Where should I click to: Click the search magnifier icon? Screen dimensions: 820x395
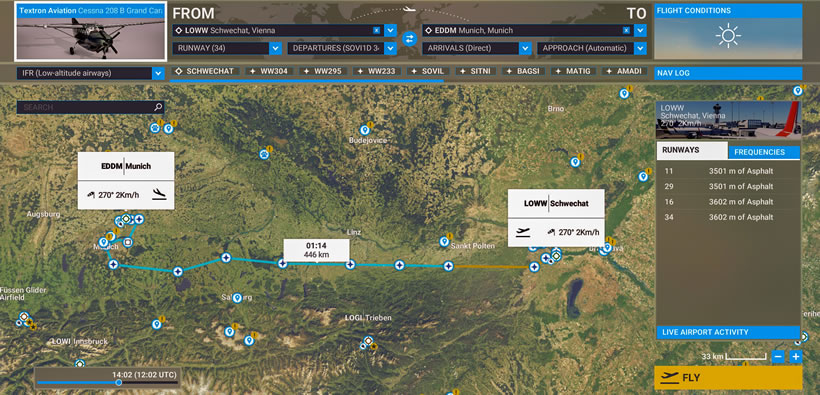(x=158, y=107)
